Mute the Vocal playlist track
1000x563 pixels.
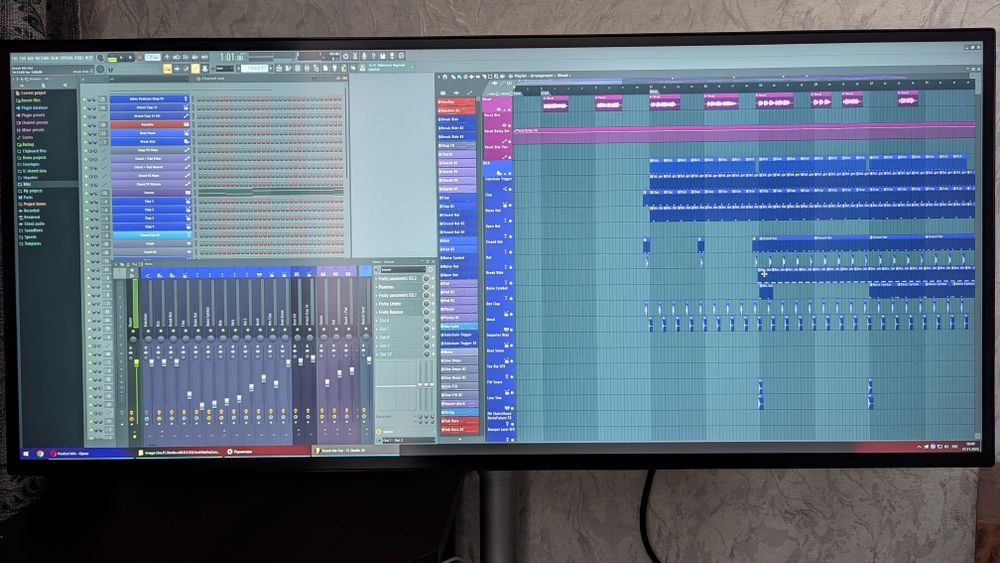click(510, 110)
